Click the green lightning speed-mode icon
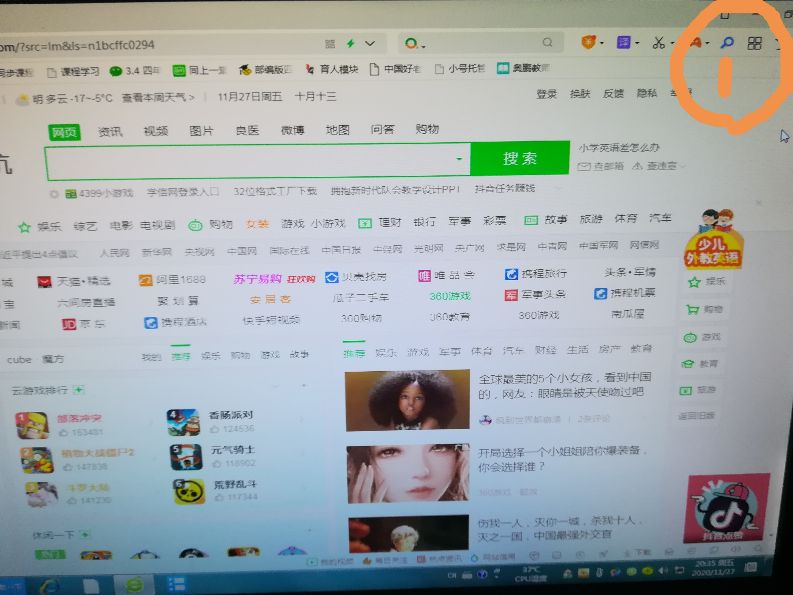793x595 pixels. (x=350, y=44)
